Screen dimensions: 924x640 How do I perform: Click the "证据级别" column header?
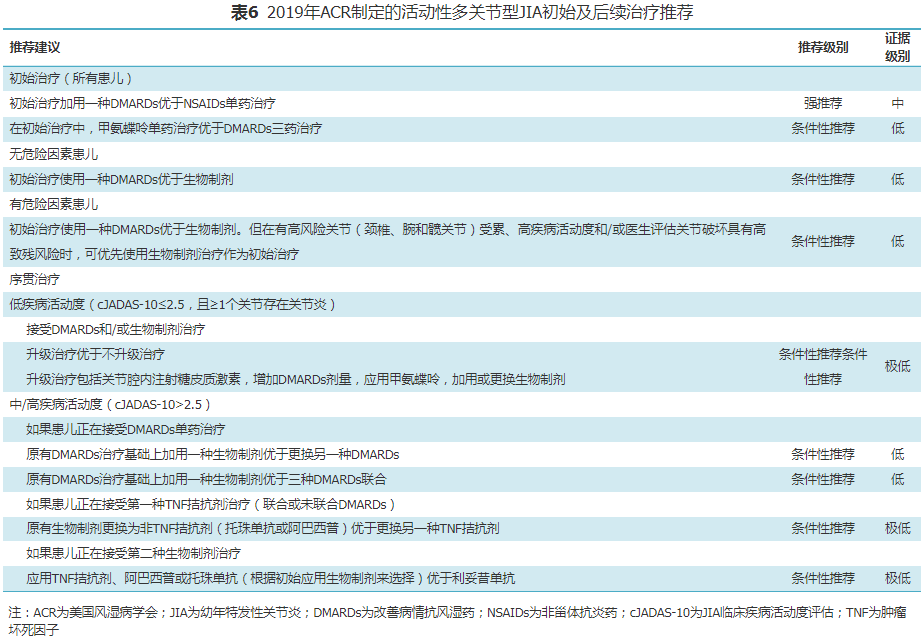897,47
